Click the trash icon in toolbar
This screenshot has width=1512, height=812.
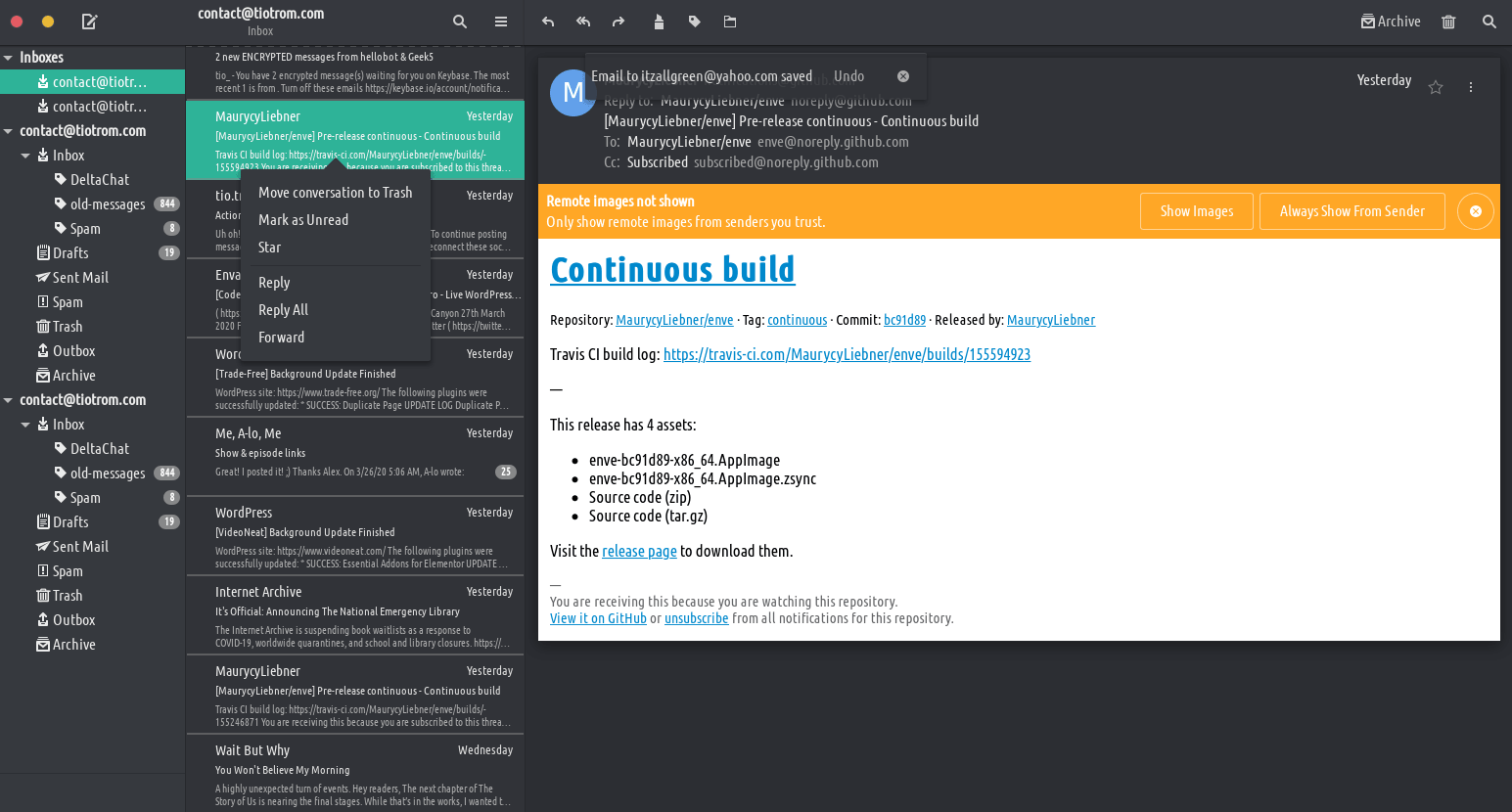click(1448, 22)
